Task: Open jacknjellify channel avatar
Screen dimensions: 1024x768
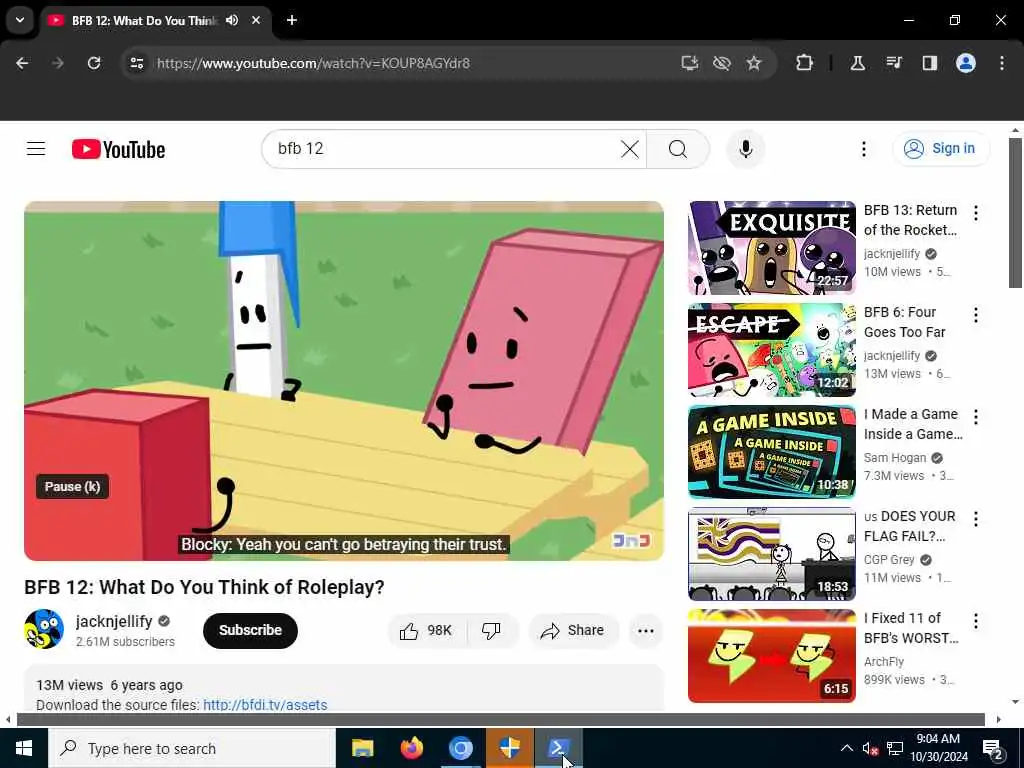Action: pos(44,629)
